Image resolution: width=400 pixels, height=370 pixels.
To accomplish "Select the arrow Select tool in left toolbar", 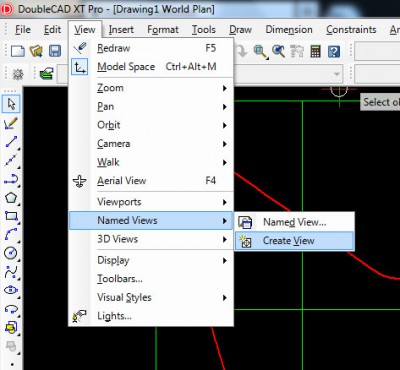I will [x=11, y=104].
